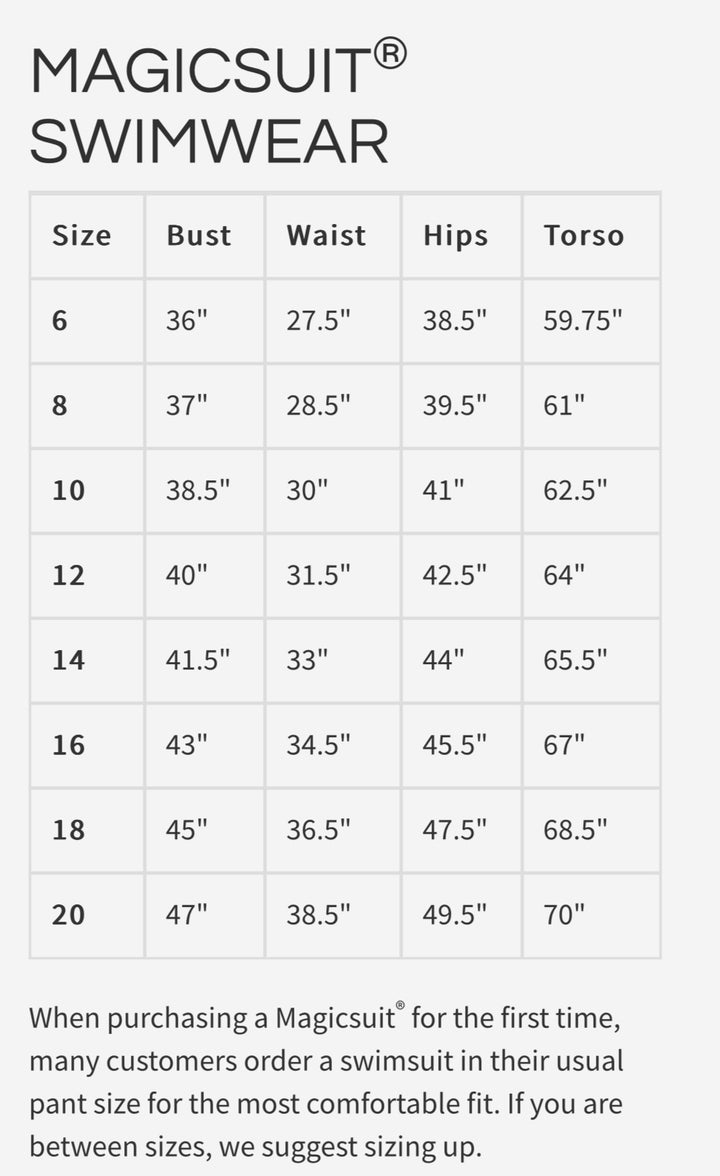Click the size 12 row label
This screenshot has height=1176, width=720.
point(69,576)
